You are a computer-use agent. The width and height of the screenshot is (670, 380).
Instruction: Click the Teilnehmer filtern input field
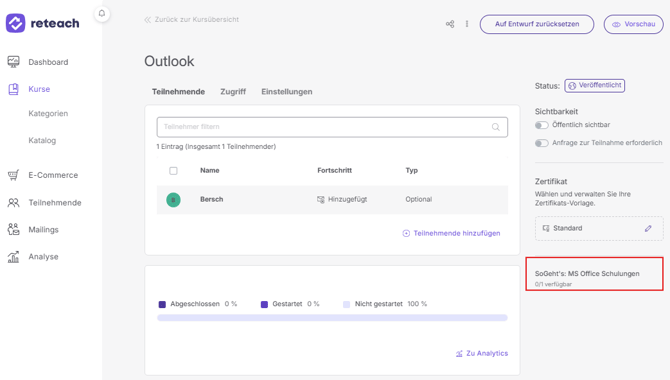click(x=332, y=127)
